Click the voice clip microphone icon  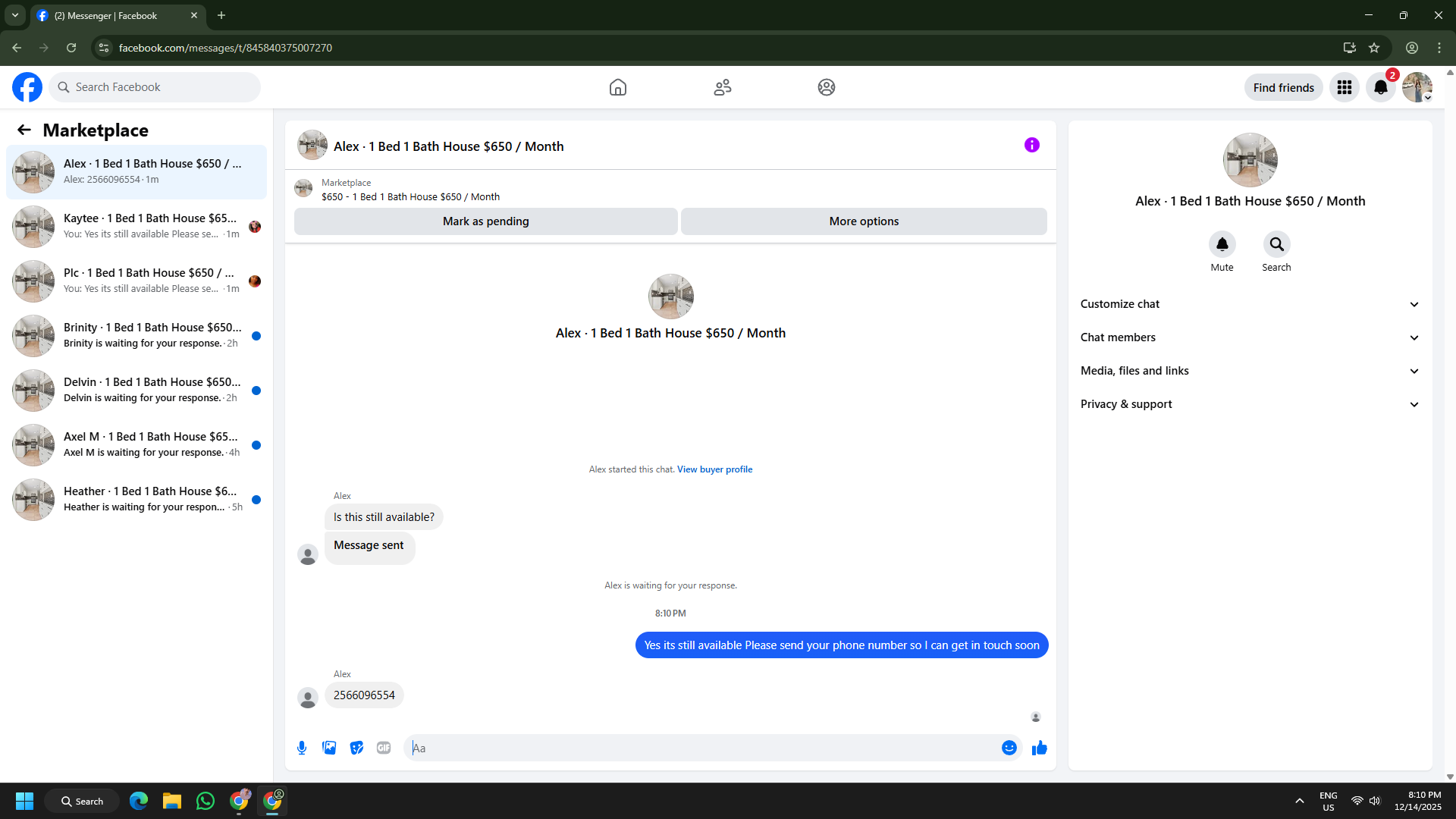point(302,748)
